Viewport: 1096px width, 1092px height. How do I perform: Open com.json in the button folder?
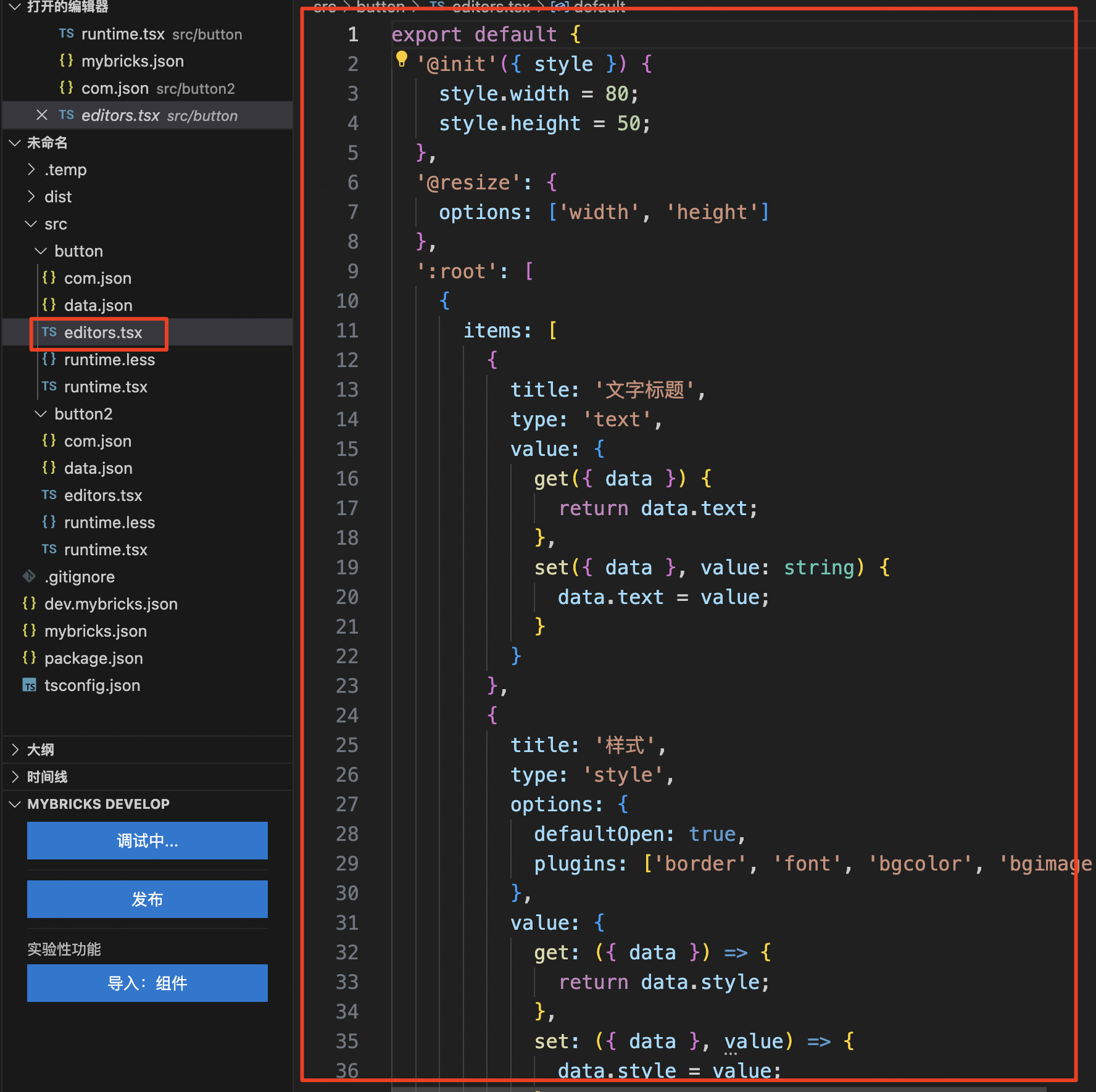(147, 278)
